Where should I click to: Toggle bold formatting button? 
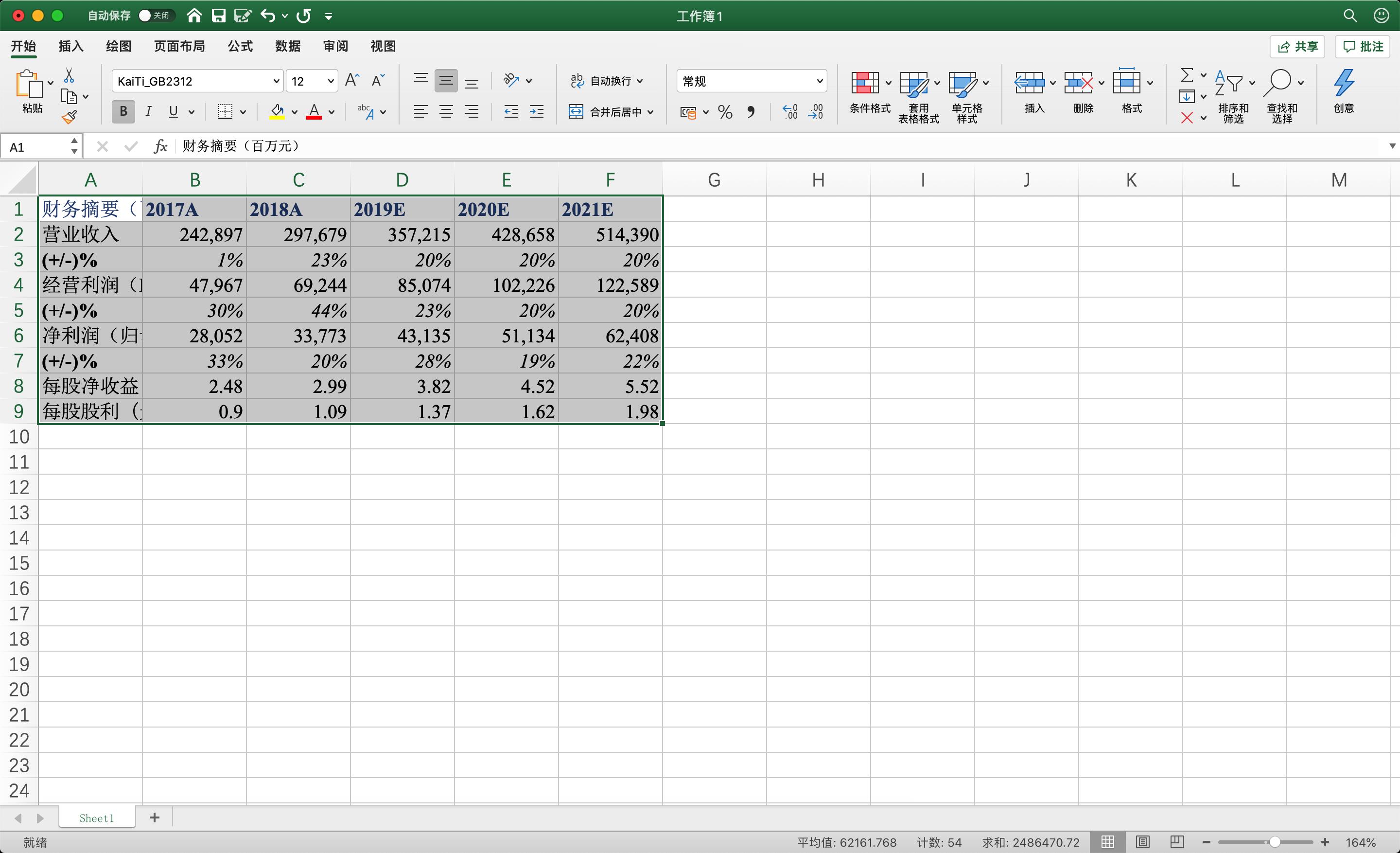pyautogui.click(x=123, y=112)
